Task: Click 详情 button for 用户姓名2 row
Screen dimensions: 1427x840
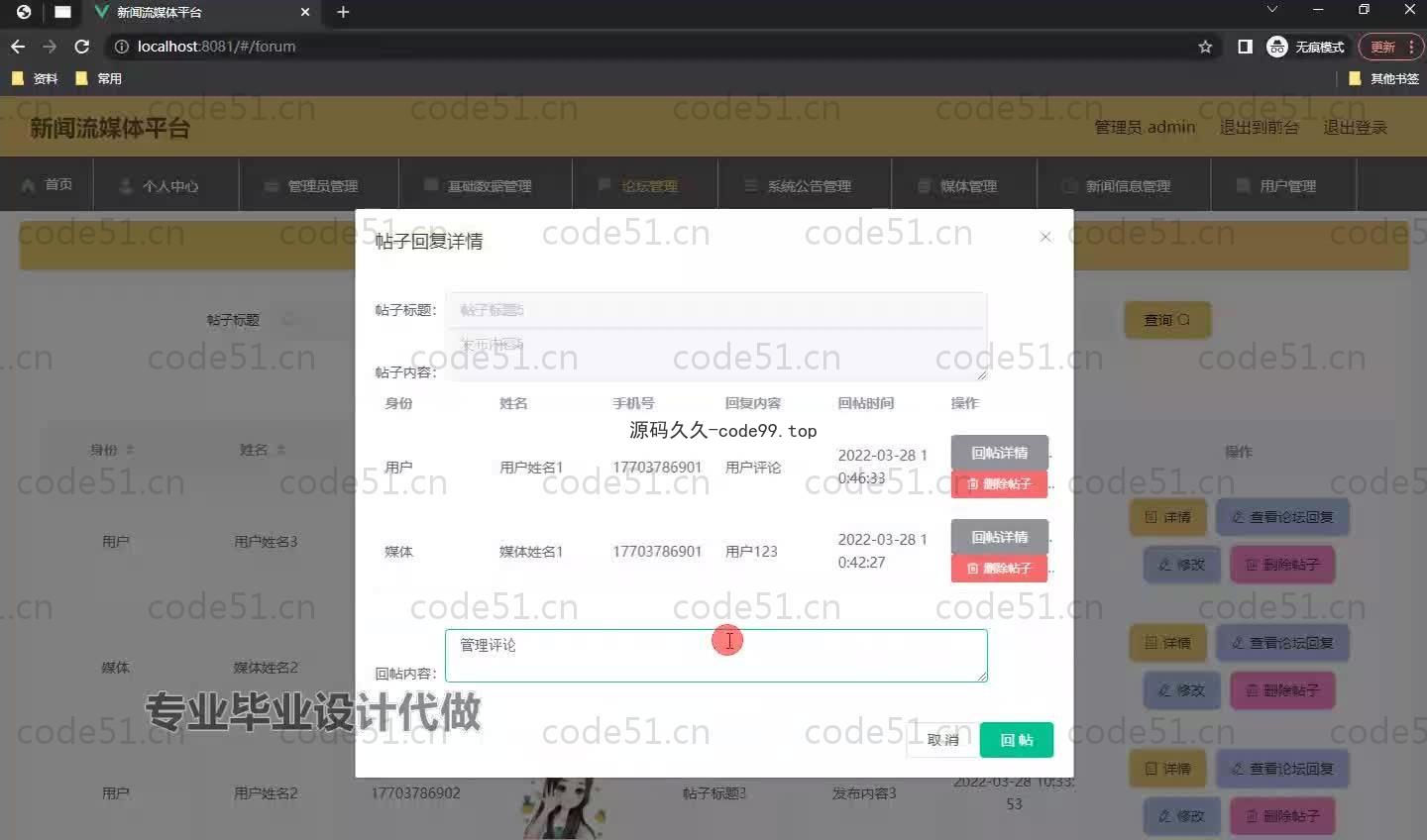Action: 1167,769
